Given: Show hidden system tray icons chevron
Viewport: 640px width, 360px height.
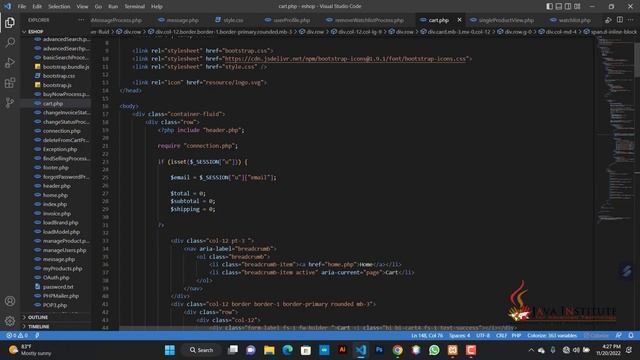Looking at the screenshot, I should pos(531,350).
